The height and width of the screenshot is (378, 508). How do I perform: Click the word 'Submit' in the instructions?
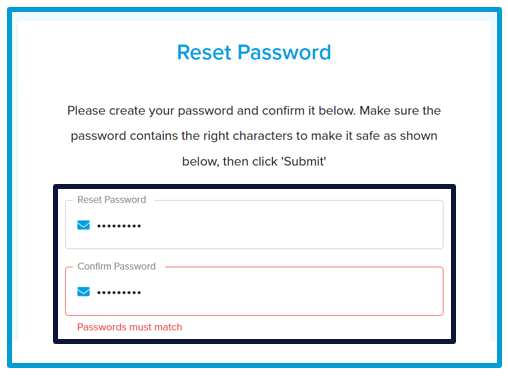(304, 162)
